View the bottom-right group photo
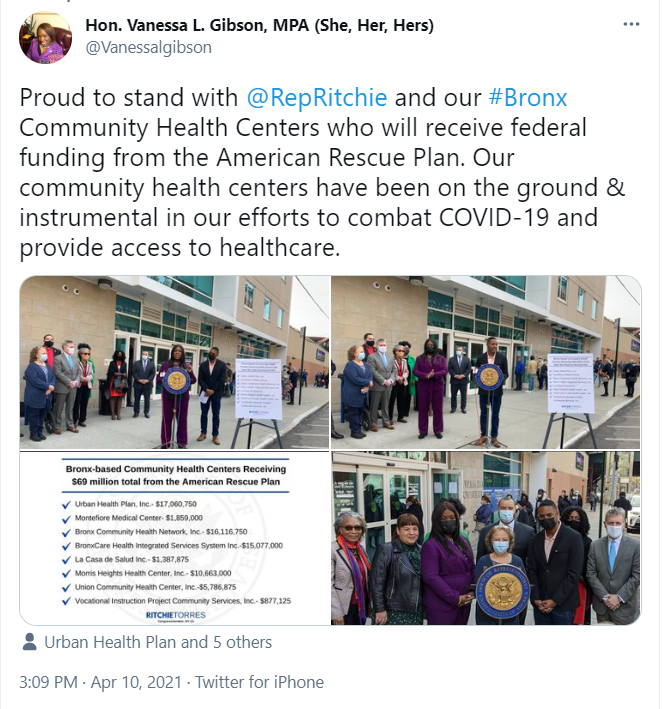This screenshot has width=663, height=709. 486,538
